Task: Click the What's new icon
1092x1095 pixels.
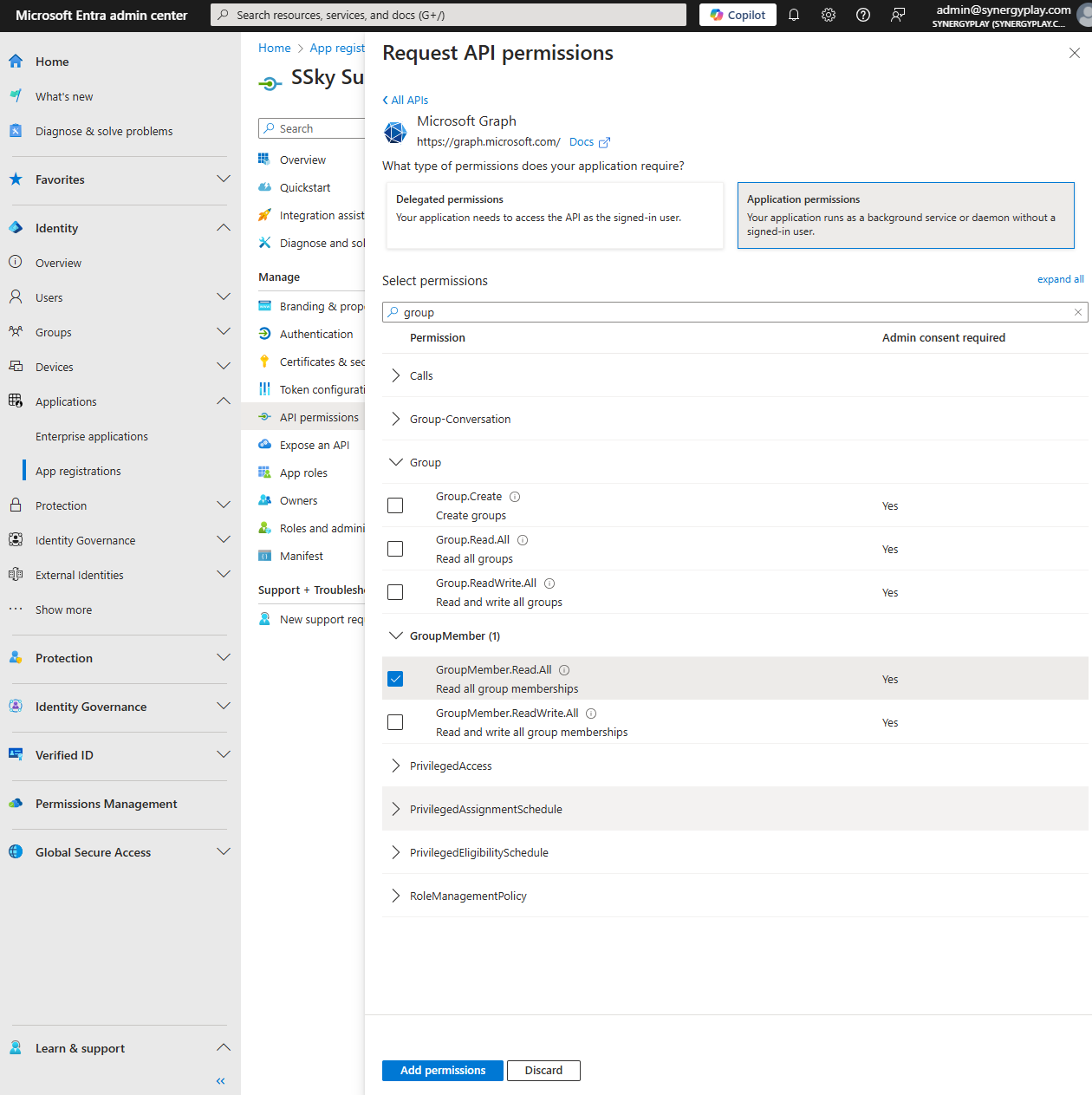Action: tap(16, 96)
